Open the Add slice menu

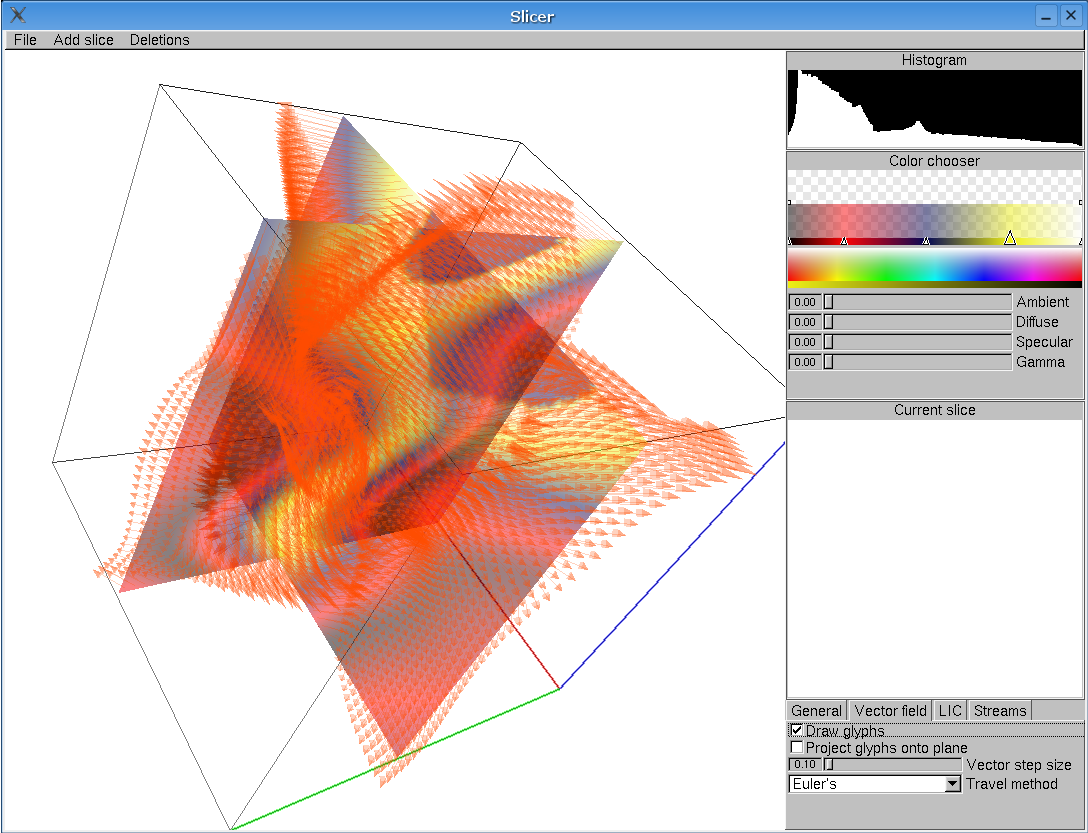(x=83, y=39)
